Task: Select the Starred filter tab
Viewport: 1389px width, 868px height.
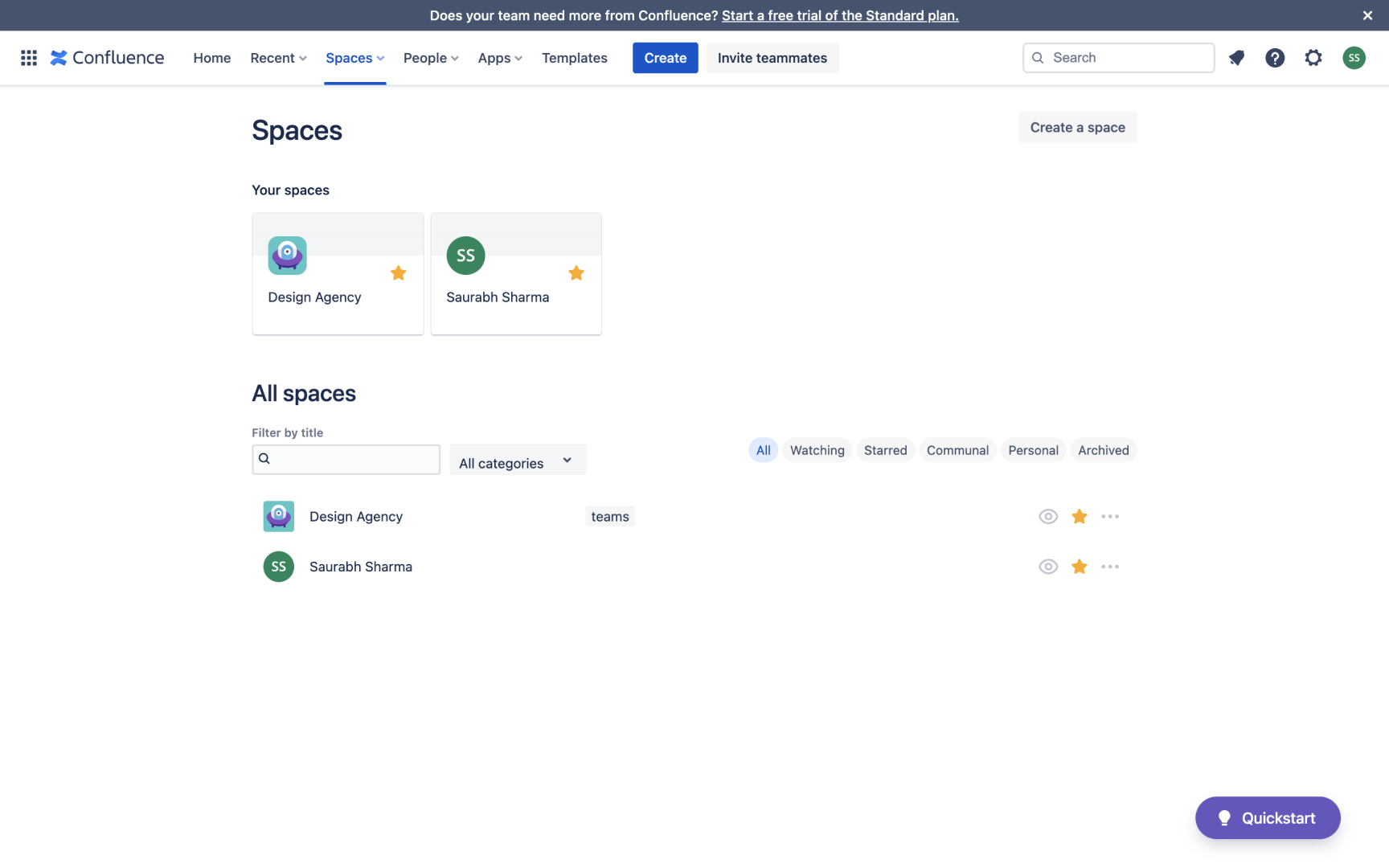Action: click(x=885, y=450)
